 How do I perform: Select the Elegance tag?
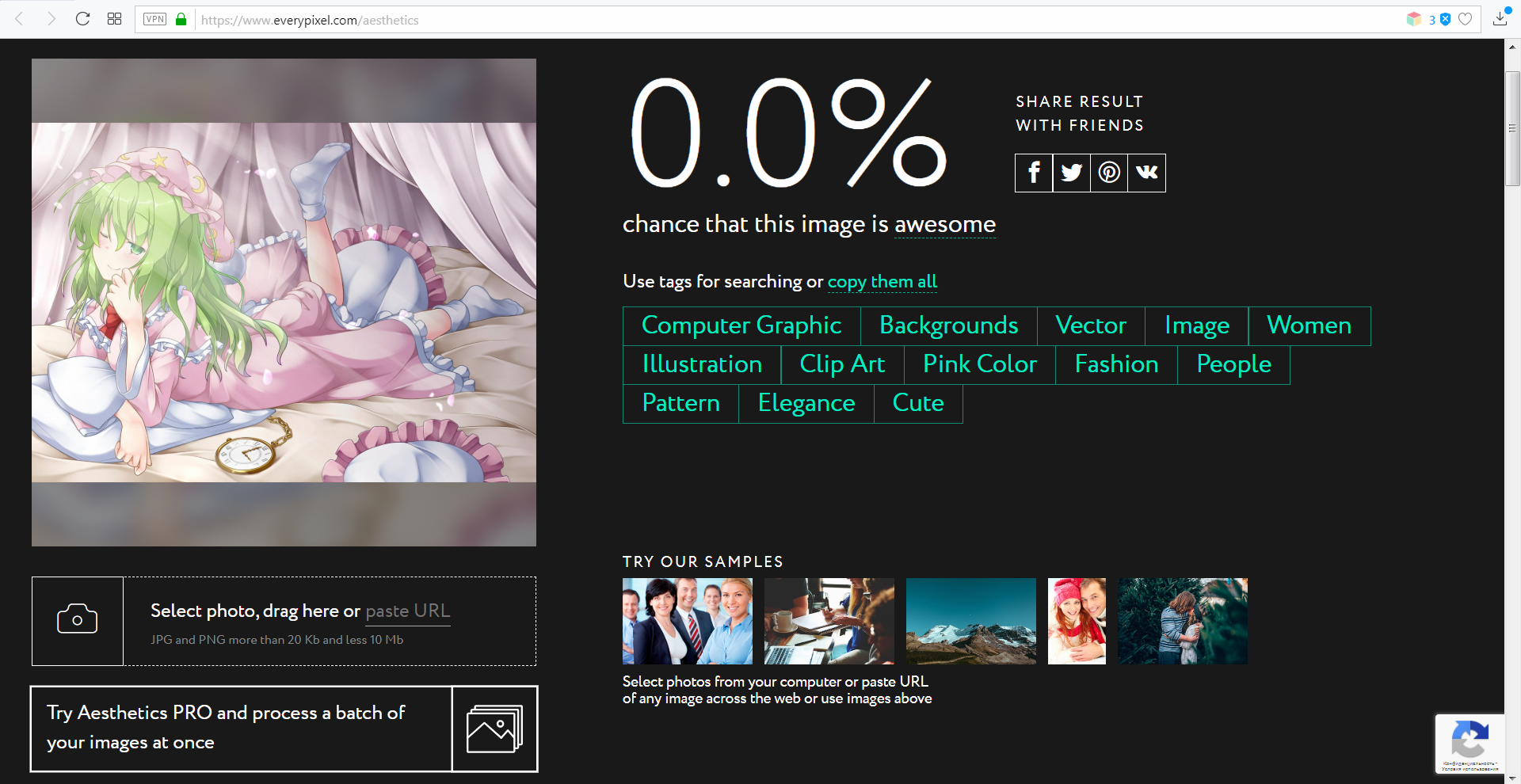[806, 404]
